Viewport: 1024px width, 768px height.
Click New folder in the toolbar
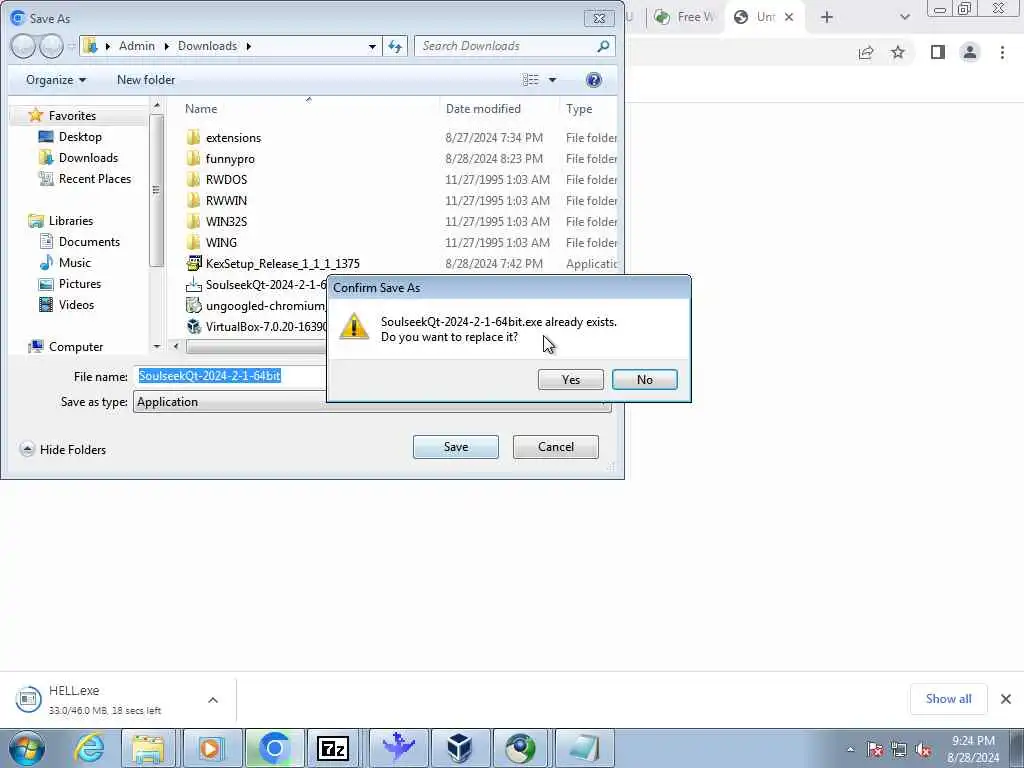(x=146, y=80)
